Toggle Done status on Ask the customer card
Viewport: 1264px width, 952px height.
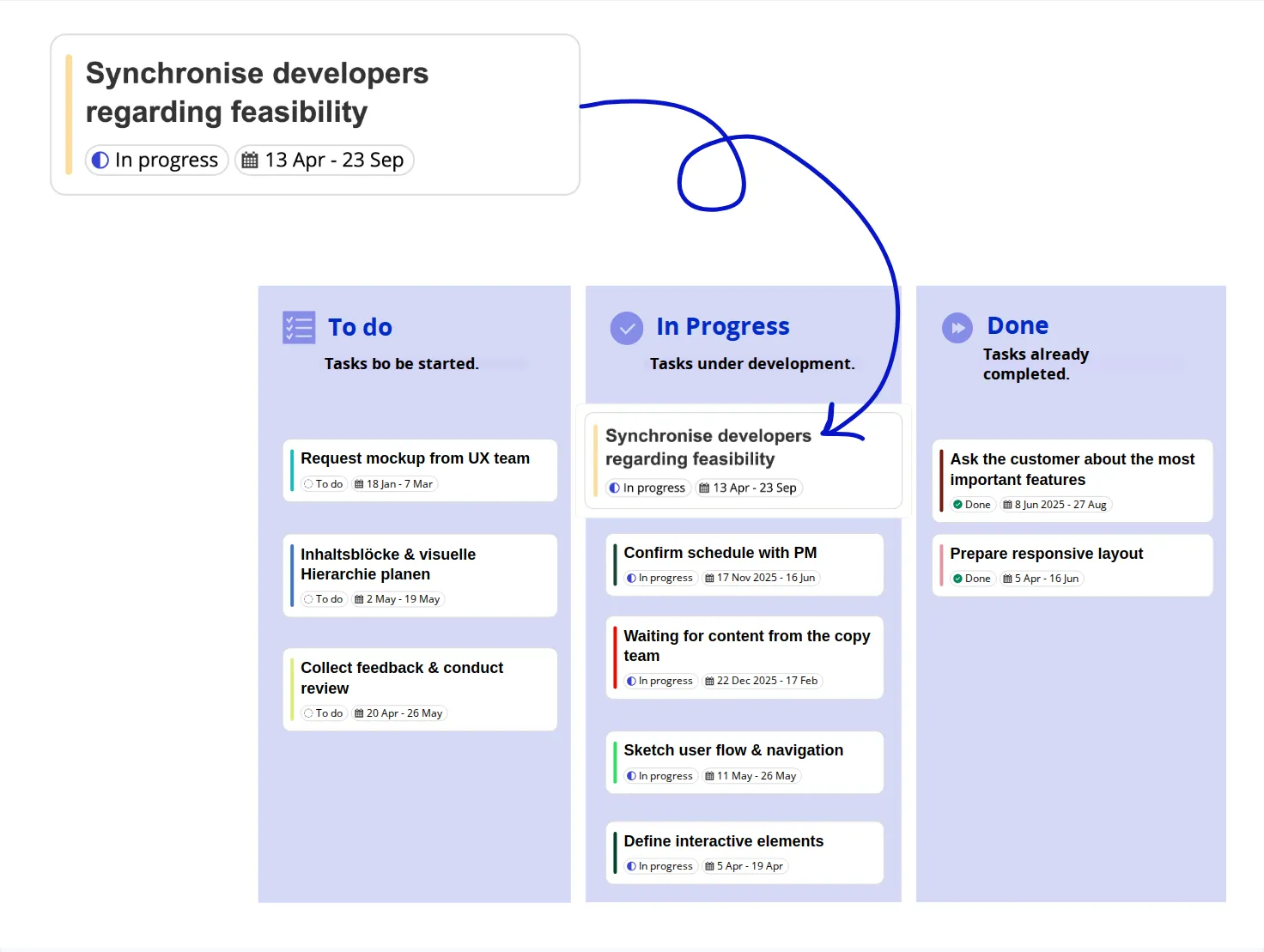click(x=972, y=505)
